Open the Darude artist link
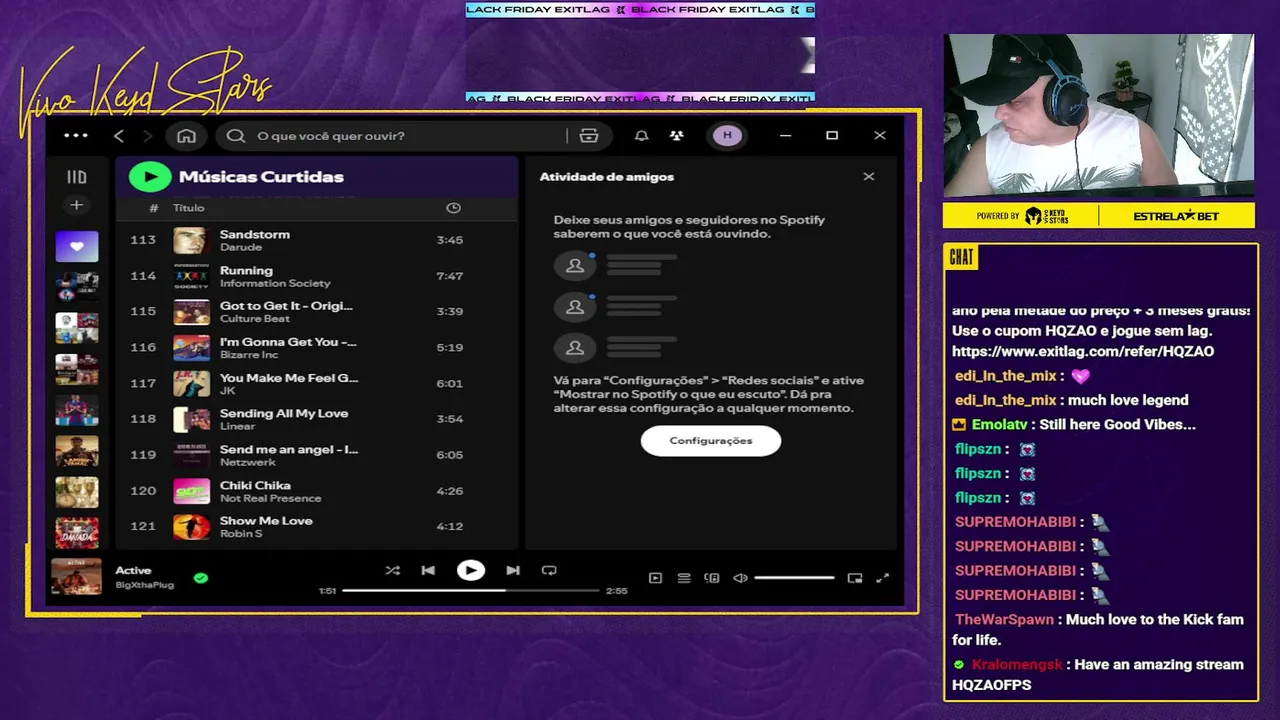Screen dimensions: 1280x720 (241, 247)
